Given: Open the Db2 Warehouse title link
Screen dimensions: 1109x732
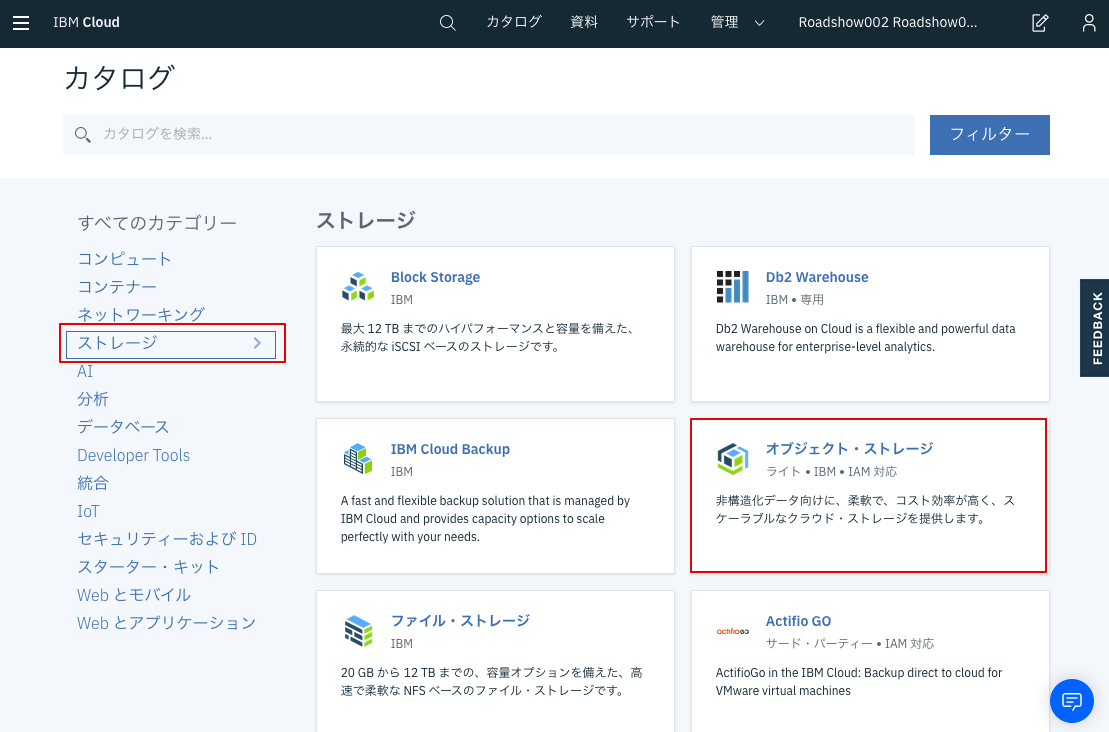Looking at the screenshot, I should tap(817, 277).
